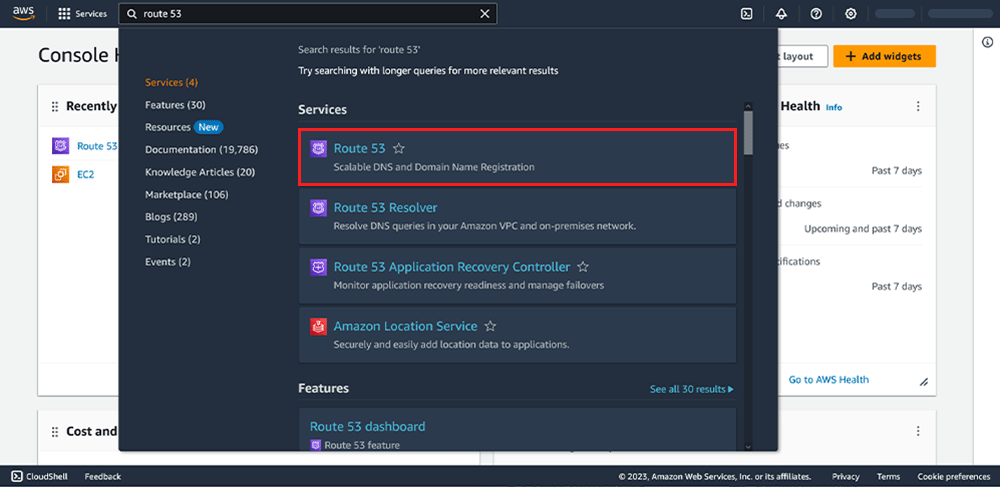Open the notifications bell
Viewport: 1000px width, 487px height.
[781, 13]
